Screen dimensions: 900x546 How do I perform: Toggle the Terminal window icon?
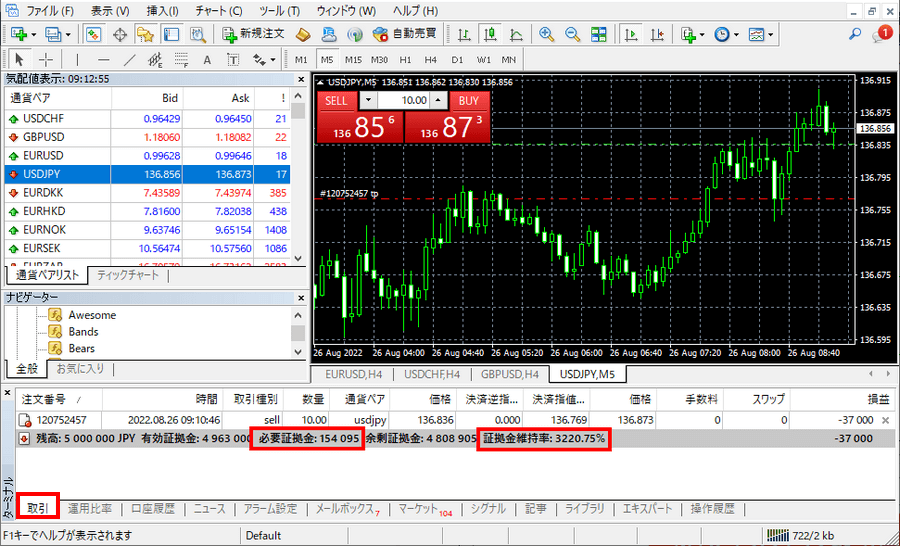[172, 34]
